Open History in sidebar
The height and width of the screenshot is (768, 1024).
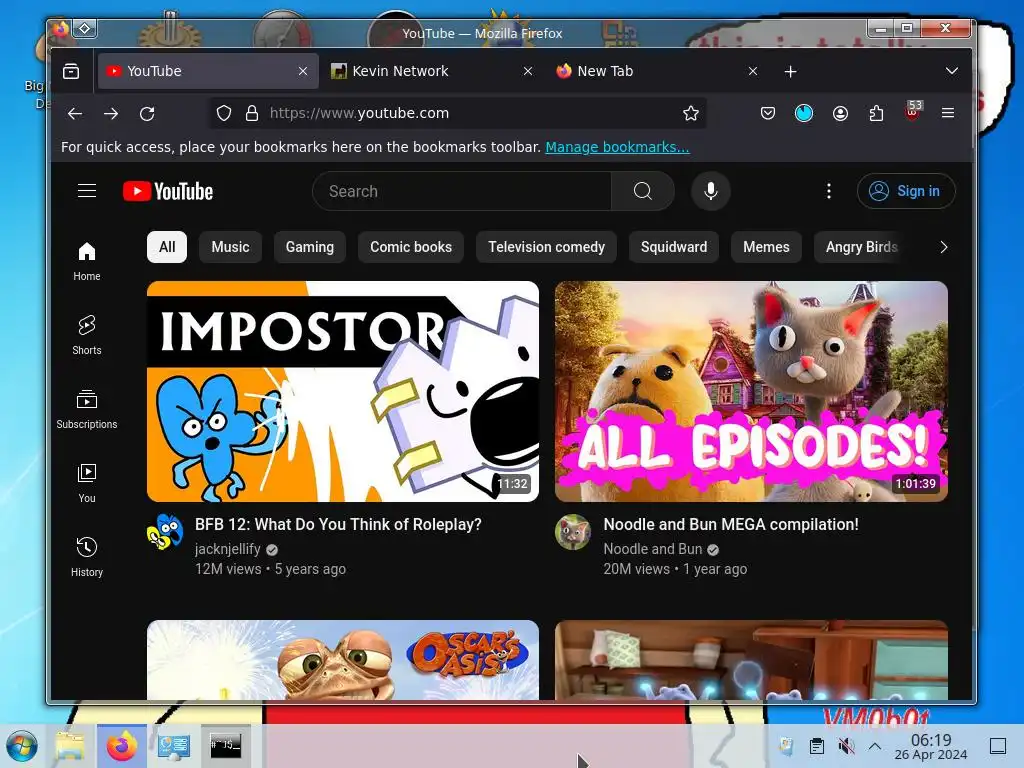coord(87,557)
